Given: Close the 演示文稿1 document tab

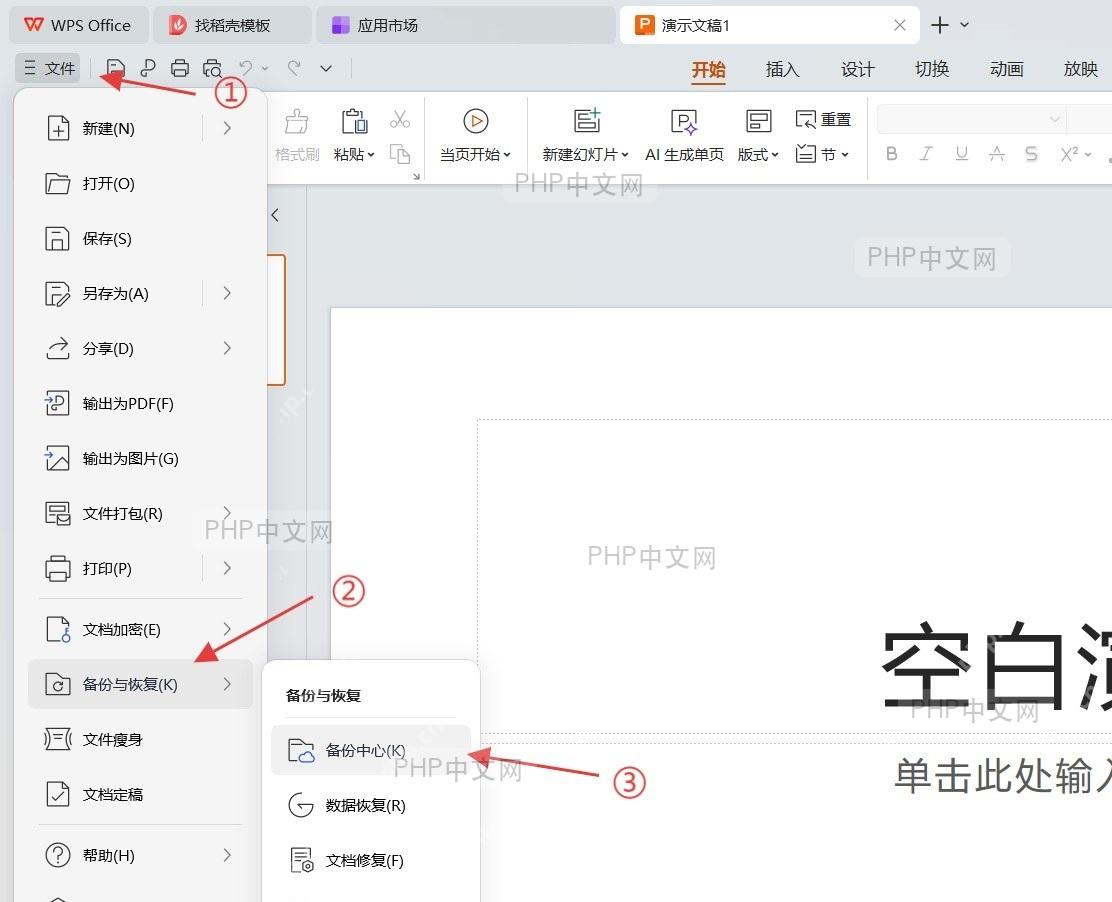Looking at the screenshot, I should (x=900, y=26).
